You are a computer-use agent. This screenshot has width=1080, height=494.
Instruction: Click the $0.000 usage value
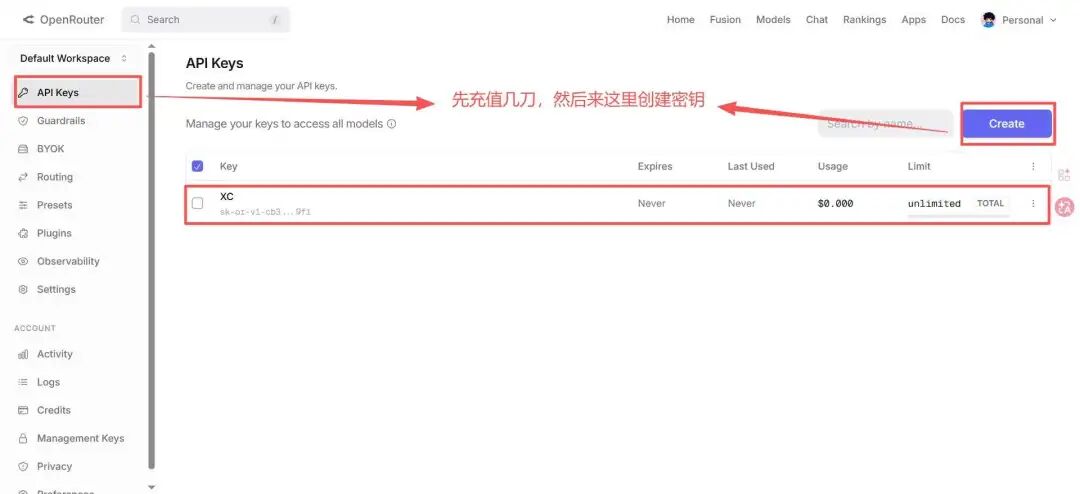[x=835, y=203]
